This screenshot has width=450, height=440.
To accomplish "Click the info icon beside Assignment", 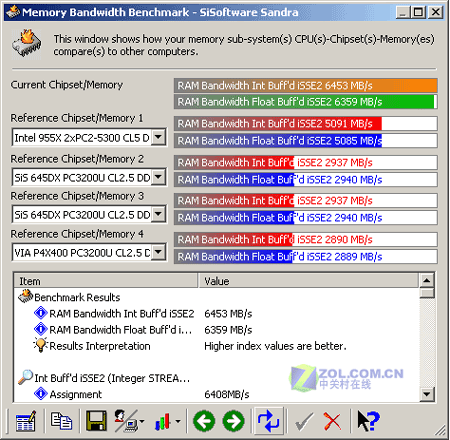I will (x=41, y=394).
